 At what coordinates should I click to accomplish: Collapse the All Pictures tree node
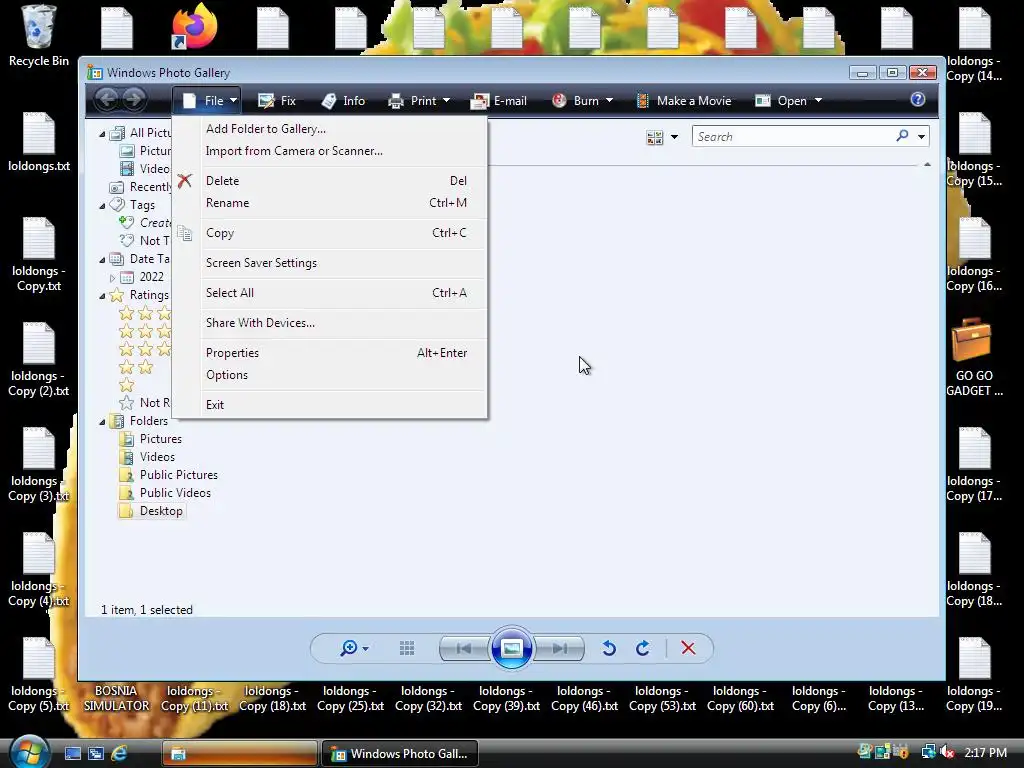pyautogui.click(x=103, y=134)
